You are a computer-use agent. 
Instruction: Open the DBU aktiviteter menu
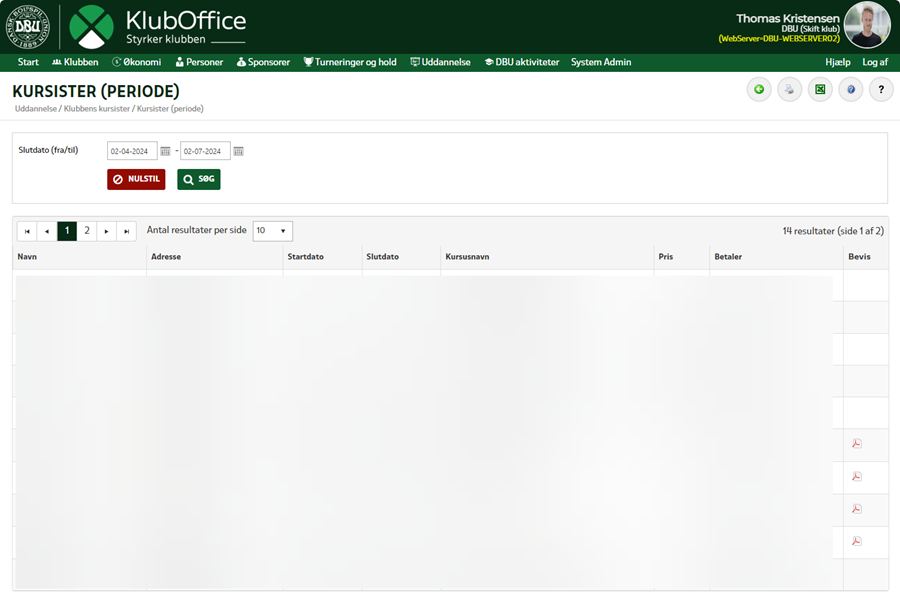(522, 62)
